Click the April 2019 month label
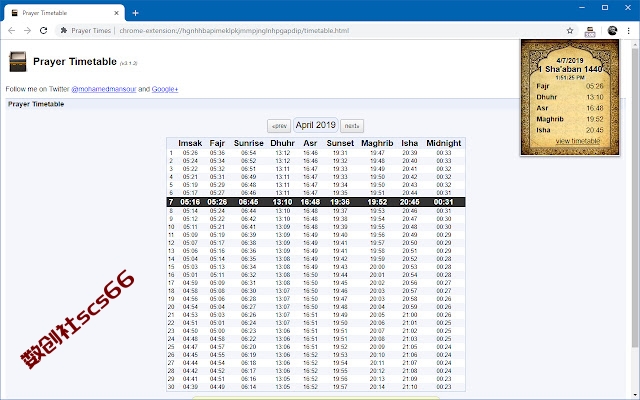The image size is (640, 400). [316, 125]
